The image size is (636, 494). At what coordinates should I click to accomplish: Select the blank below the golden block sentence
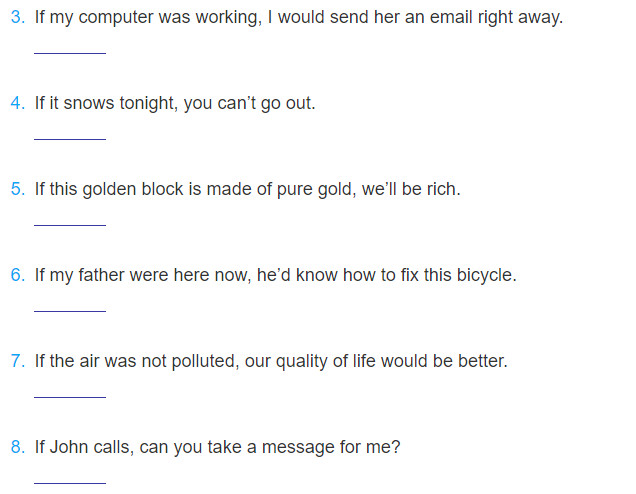[x=70, y=219]
